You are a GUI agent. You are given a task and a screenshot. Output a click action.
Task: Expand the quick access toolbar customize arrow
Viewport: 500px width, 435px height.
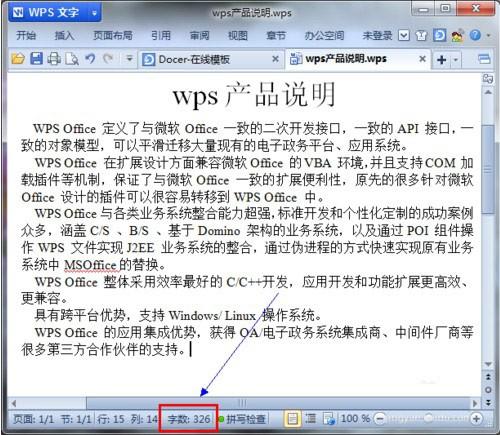pyautogui.click(x=129, y=59)
